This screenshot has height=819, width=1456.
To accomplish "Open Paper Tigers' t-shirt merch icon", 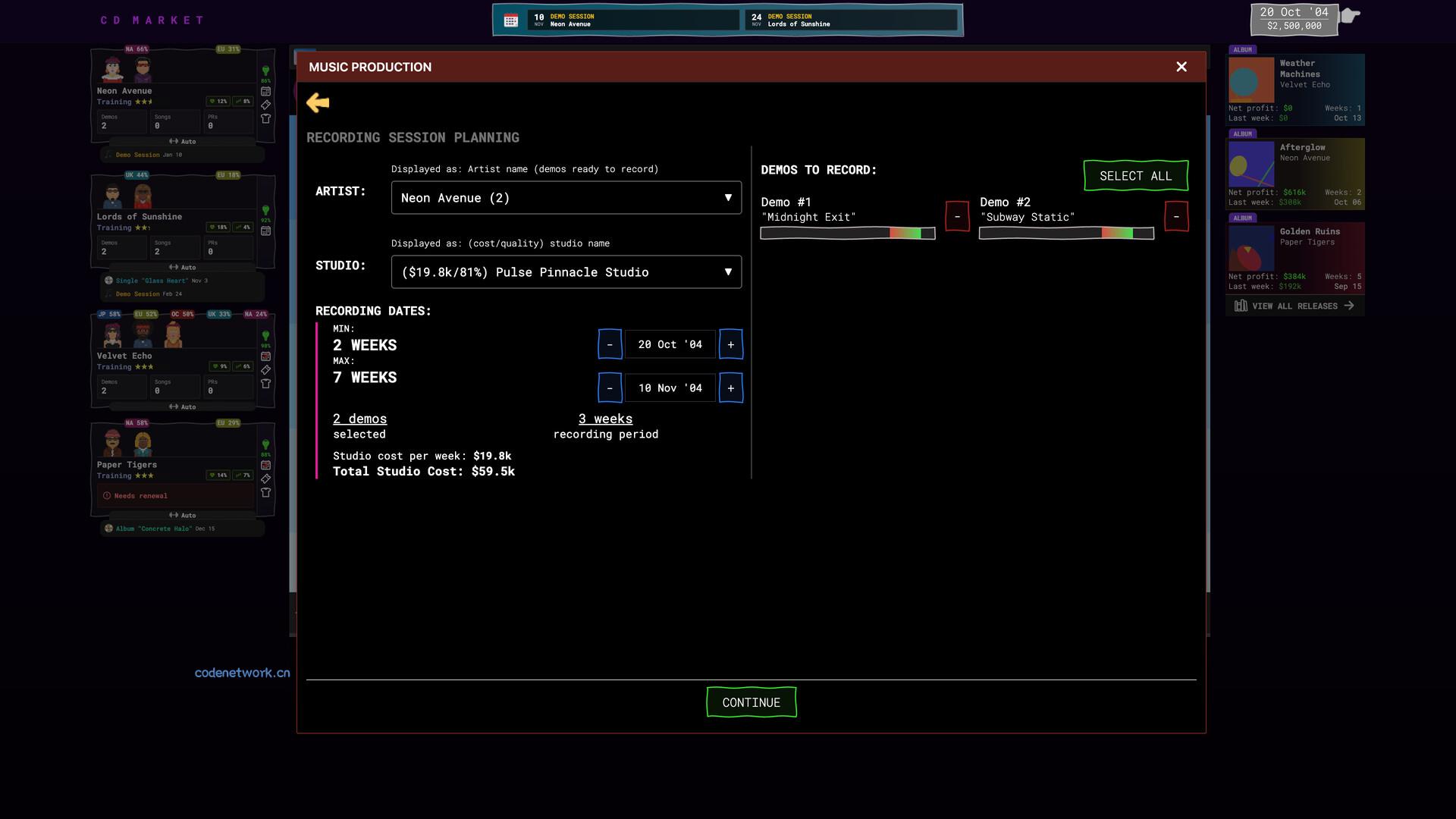I will (265, 493).
